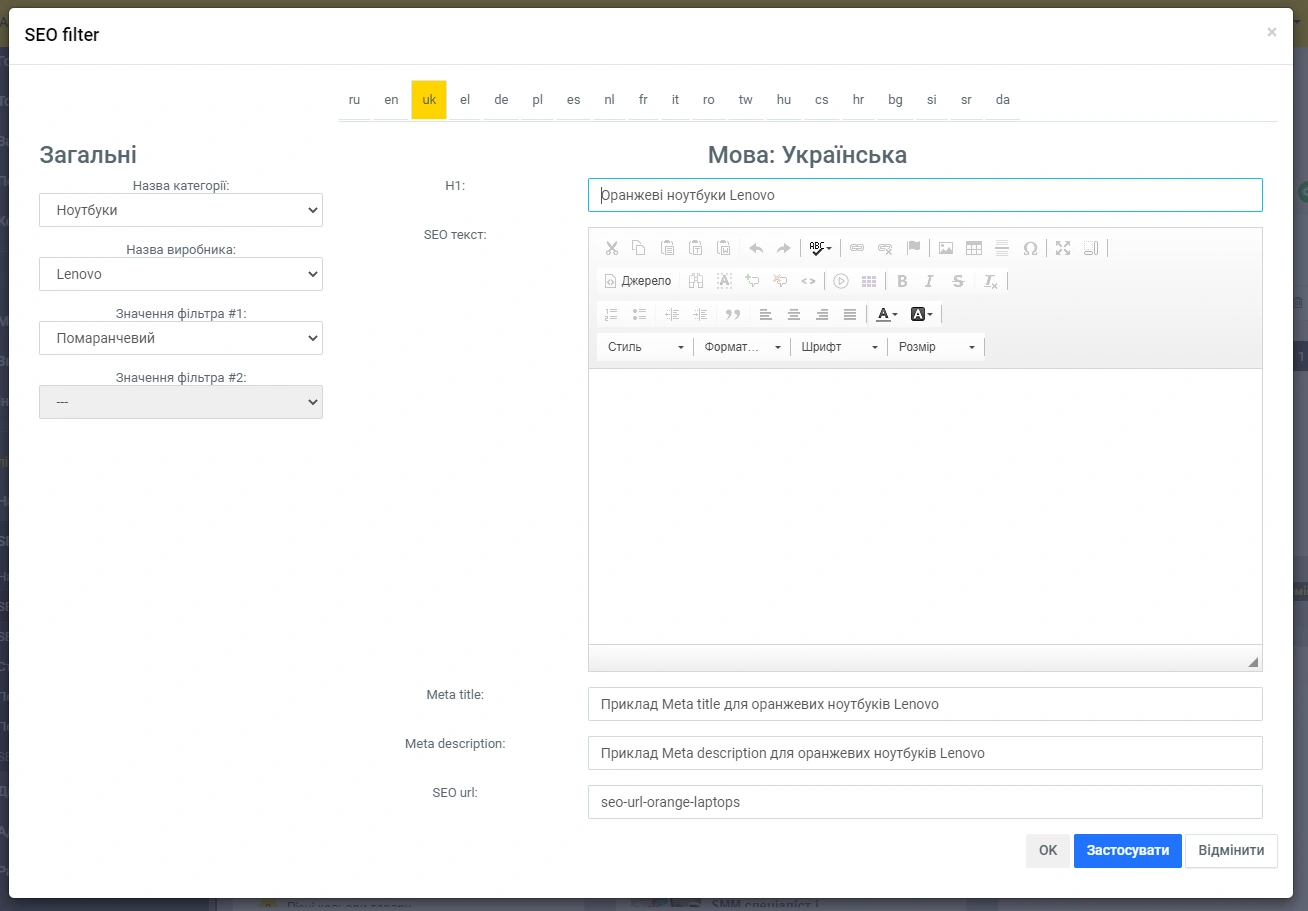1308x911 pixels.
Task: Open the Шрифт font dropdown
Action: (x=839, y=347)
